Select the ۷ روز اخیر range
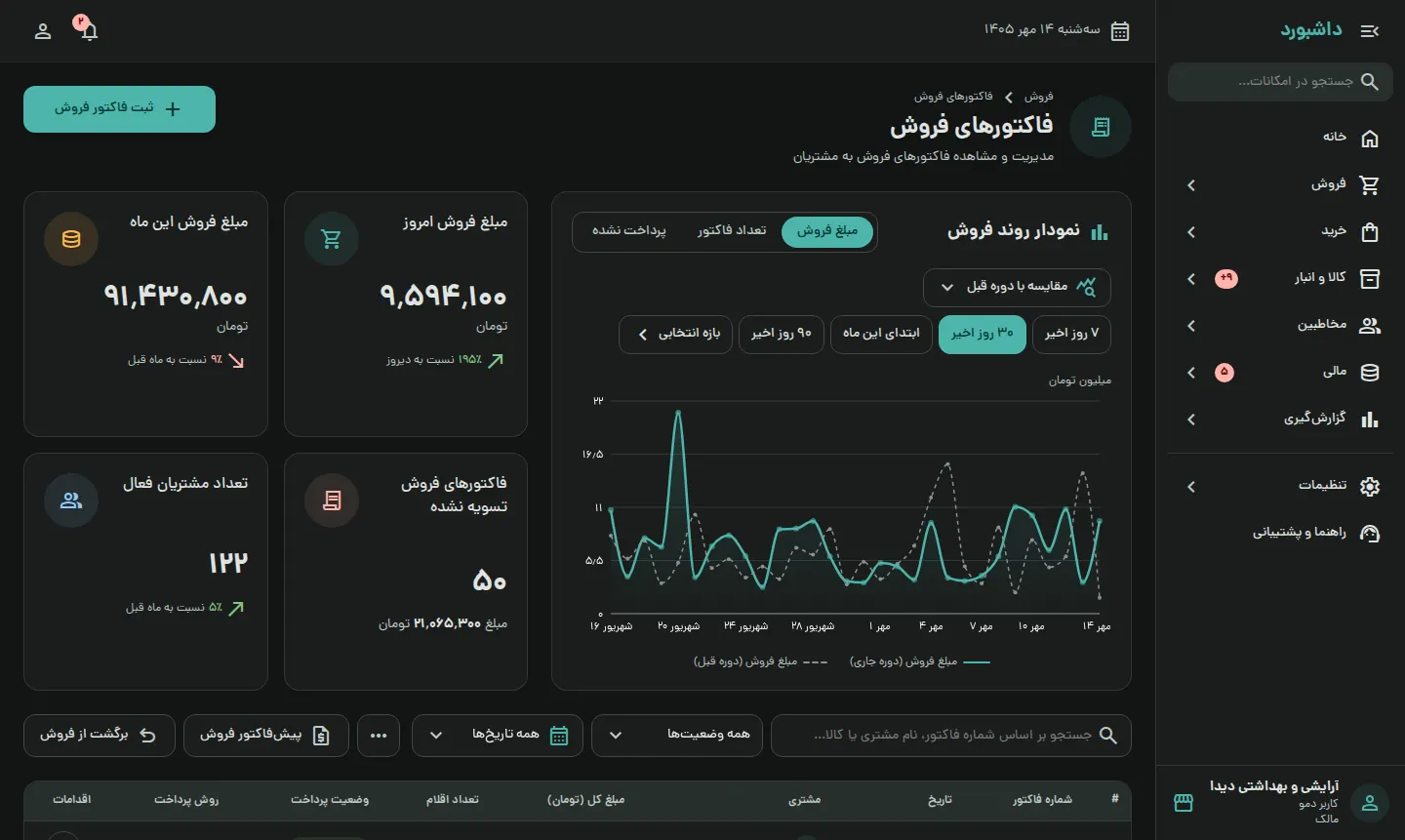Screen dimensions: 1405x840 point(1071,334)
